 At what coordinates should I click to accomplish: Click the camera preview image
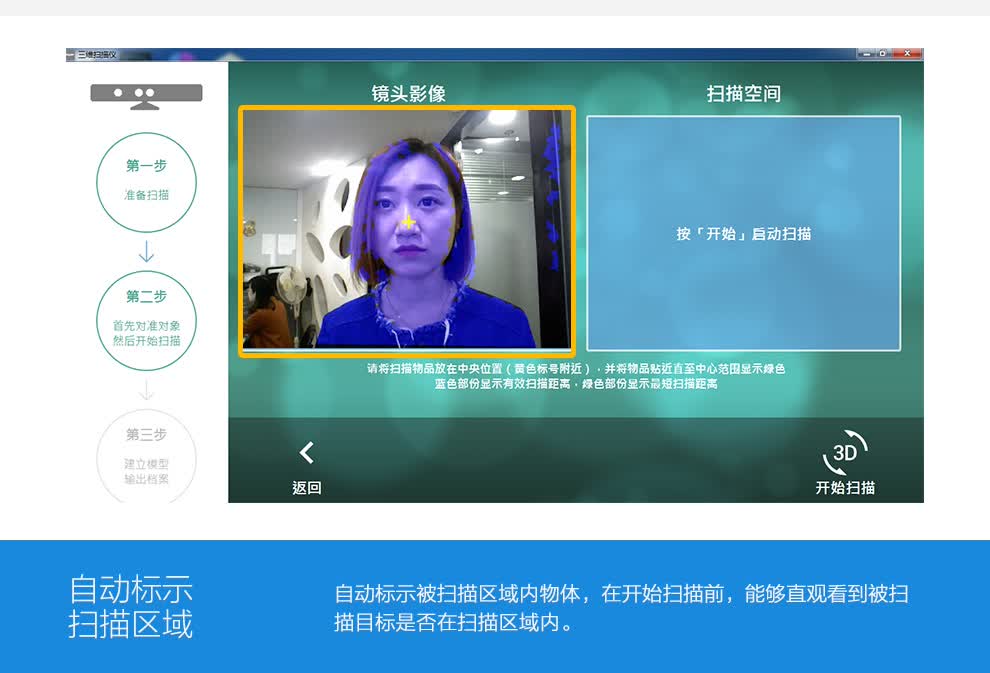(x=406, y=230)
